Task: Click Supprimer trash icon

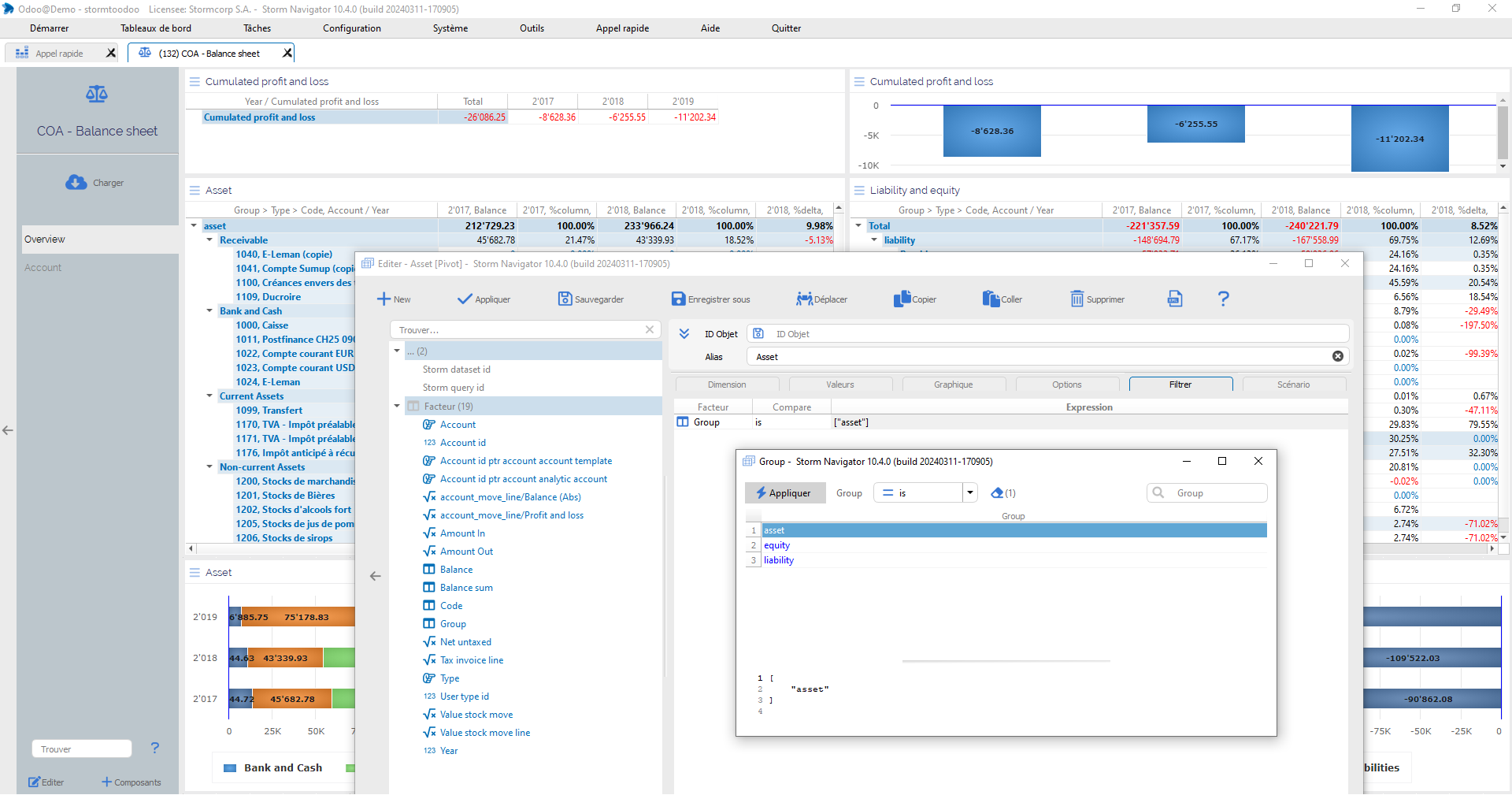Action: 1077,299
